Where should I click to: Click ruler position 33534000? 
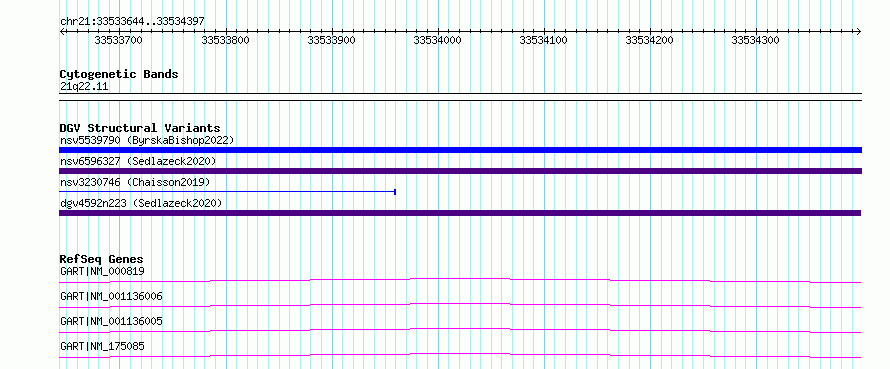(438, 40)
